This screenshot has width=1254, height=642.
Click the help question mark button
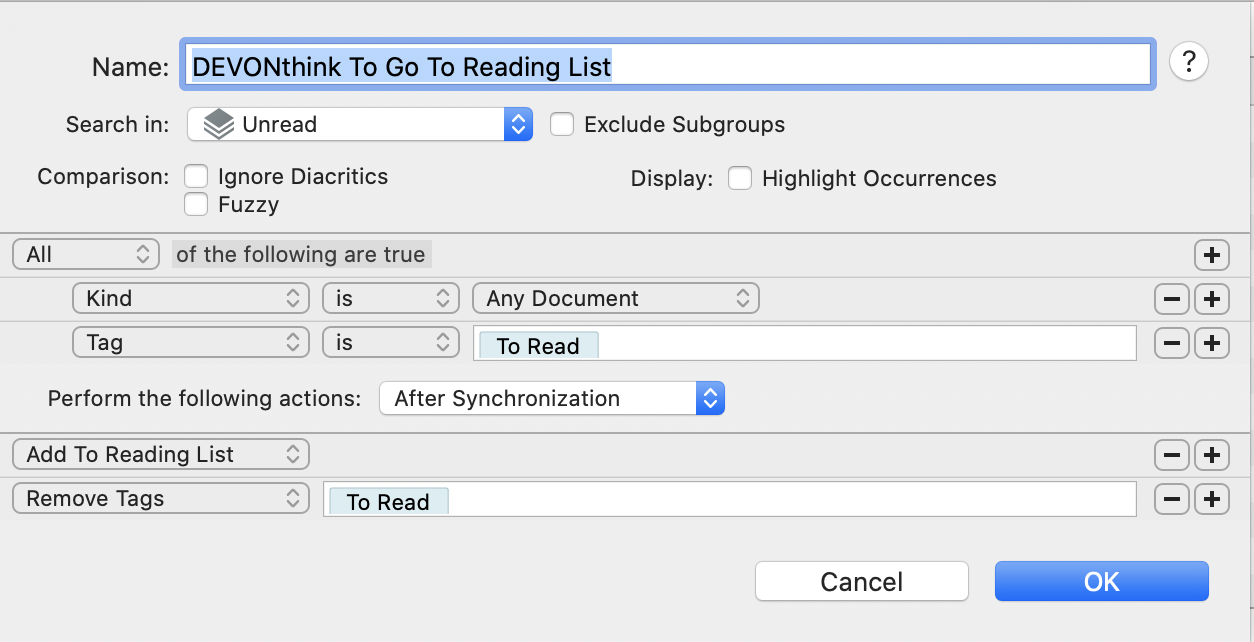(1188, 61)
